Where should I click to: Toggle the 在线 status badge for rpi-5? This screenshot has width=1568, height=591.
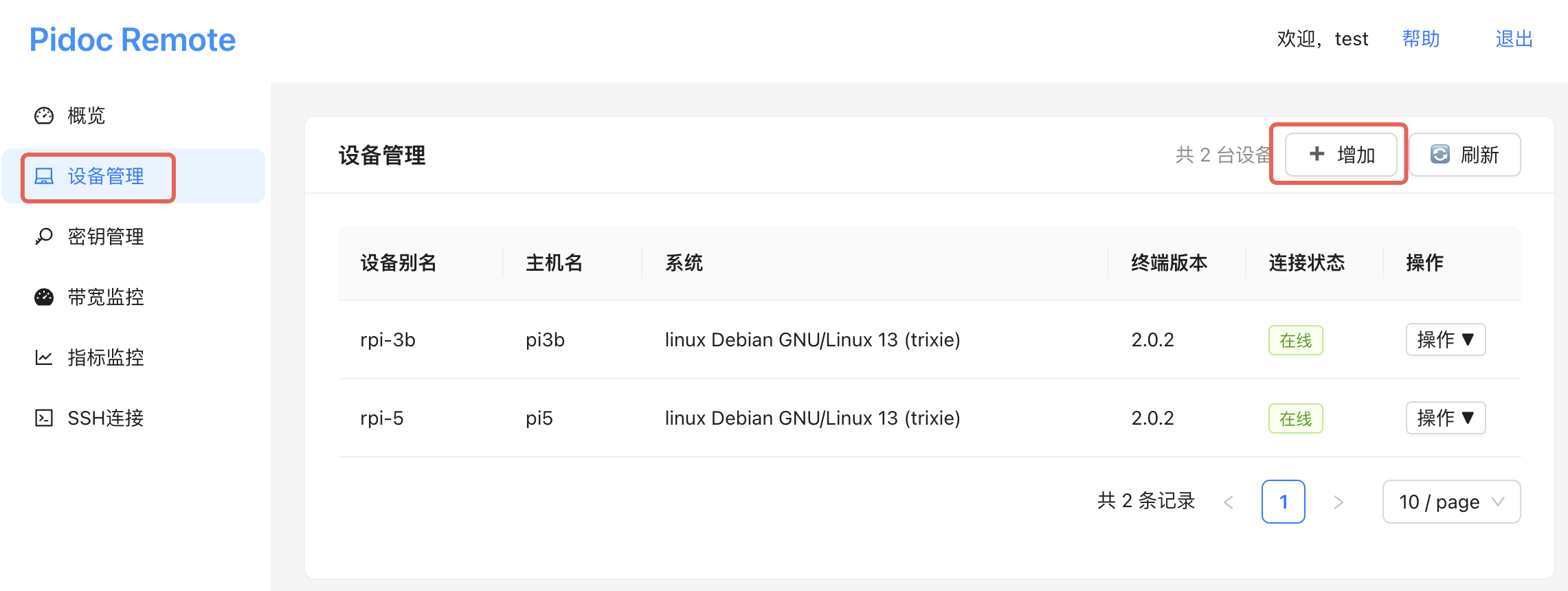coord(1295,418)
